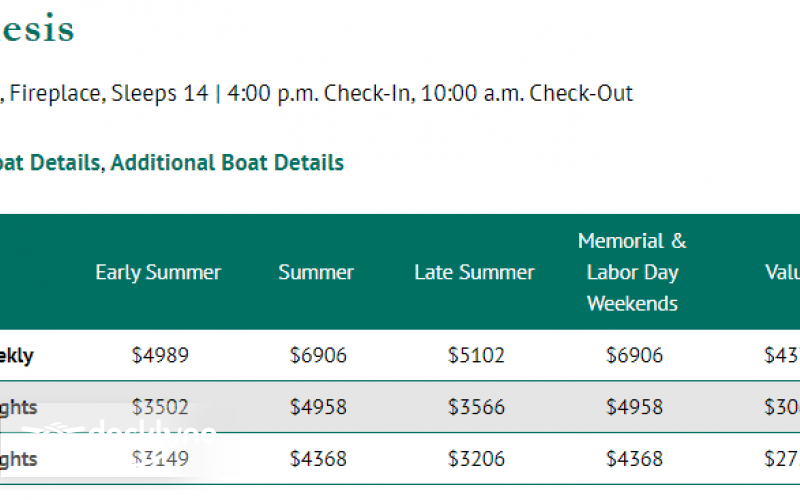800x500 pixels.
Task: Click $4368 under Memorial & Labor Day Weekends
Action: (634, 459)
